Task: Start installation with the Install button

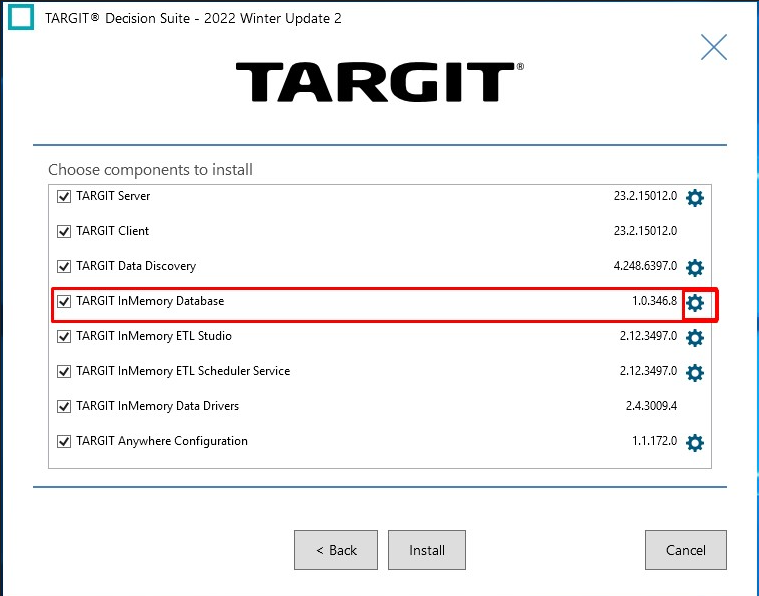Action: coord(427,550)
